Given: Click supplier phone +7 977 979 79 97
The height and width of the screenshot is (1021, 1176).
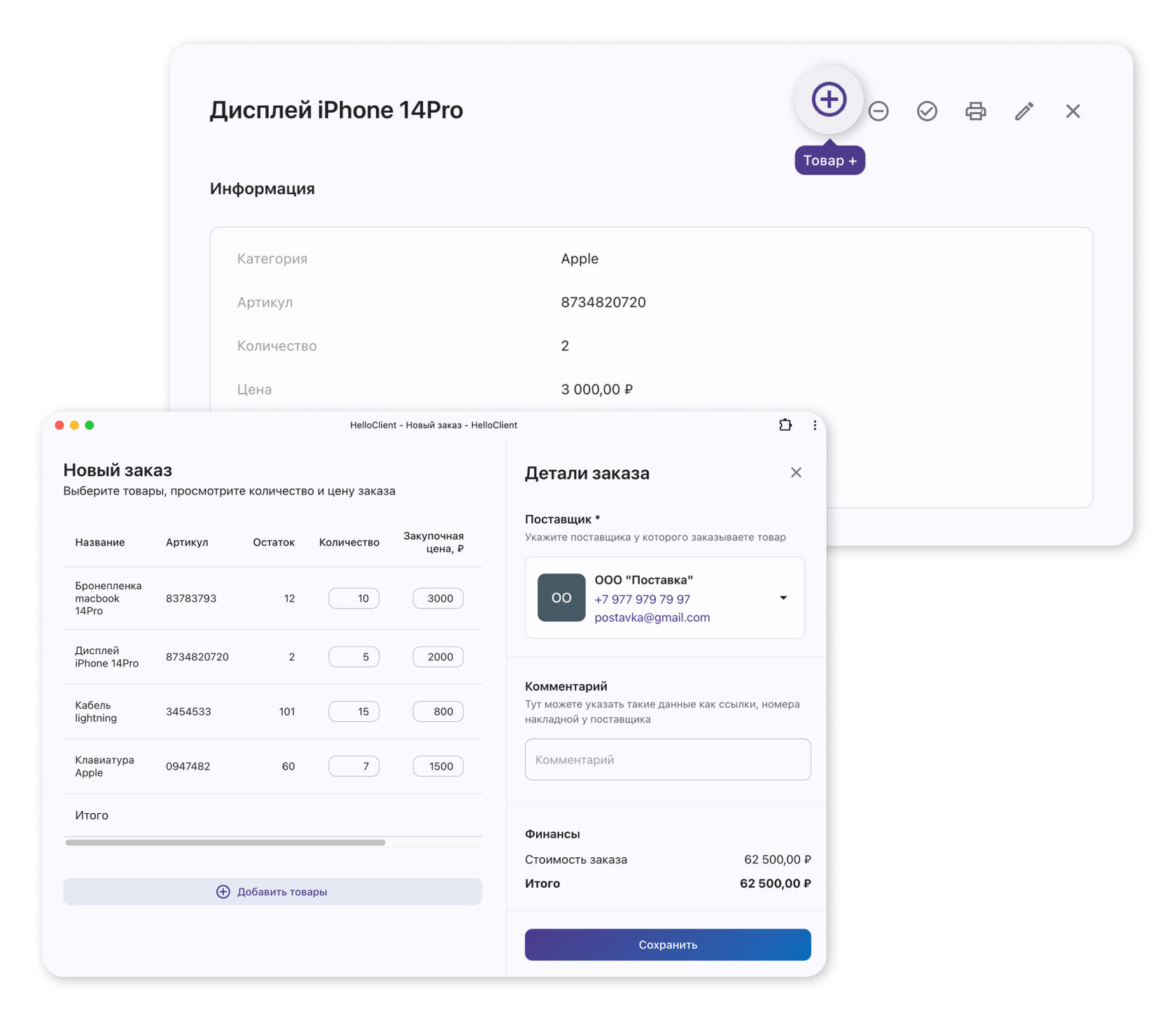Looking at the screenshot, I should tap(642, 599).
